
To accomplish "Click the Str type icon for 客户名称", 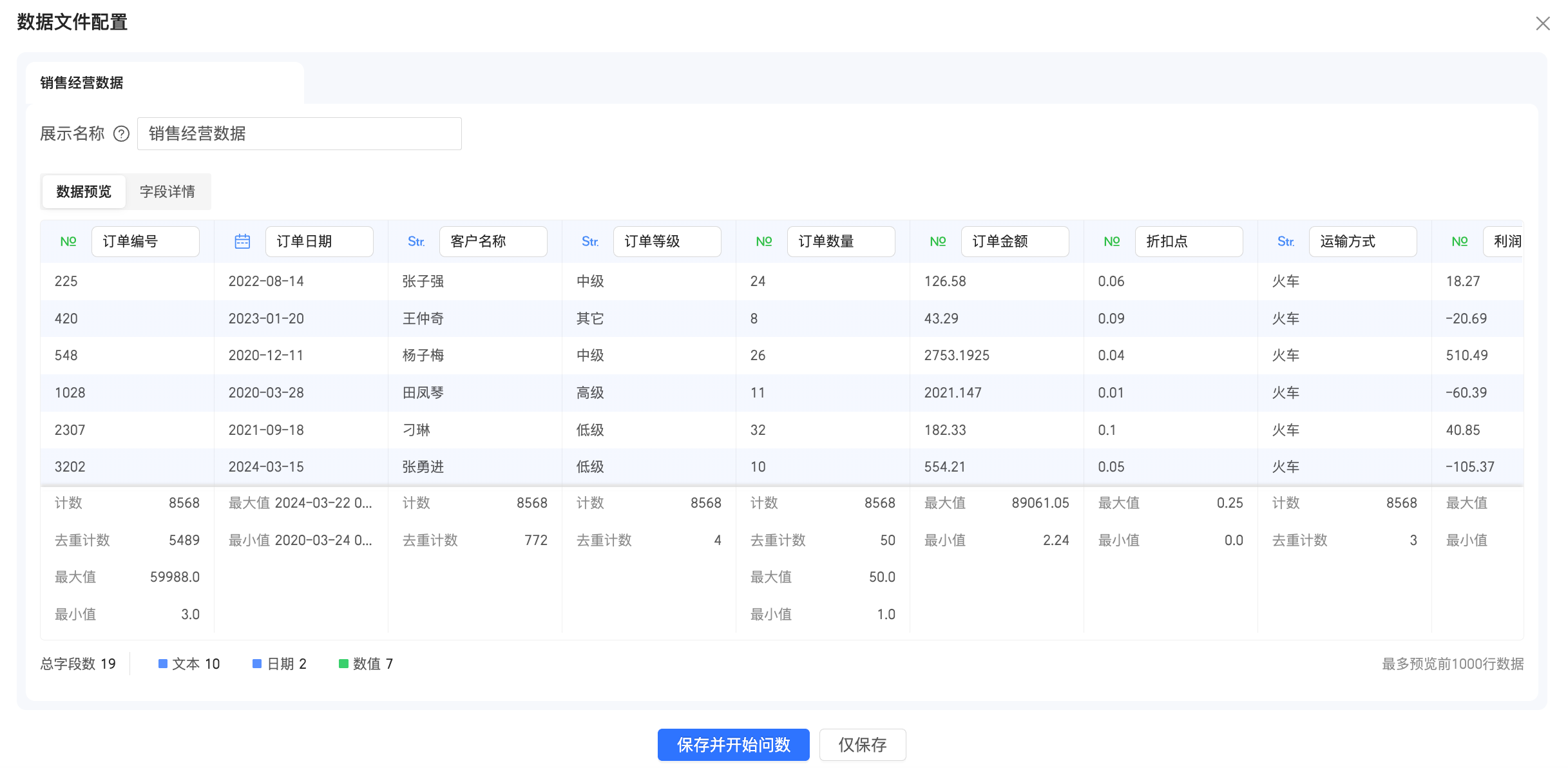I will point(416,242).
